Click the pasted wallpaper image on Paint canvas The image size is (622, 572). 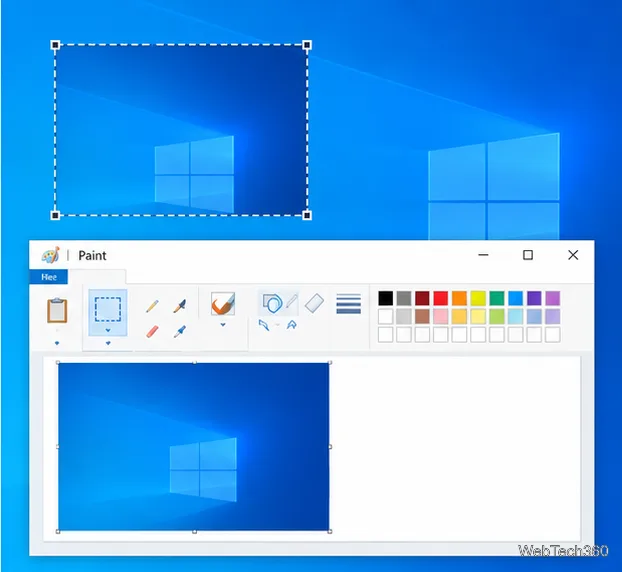click(x=194, y=447)
